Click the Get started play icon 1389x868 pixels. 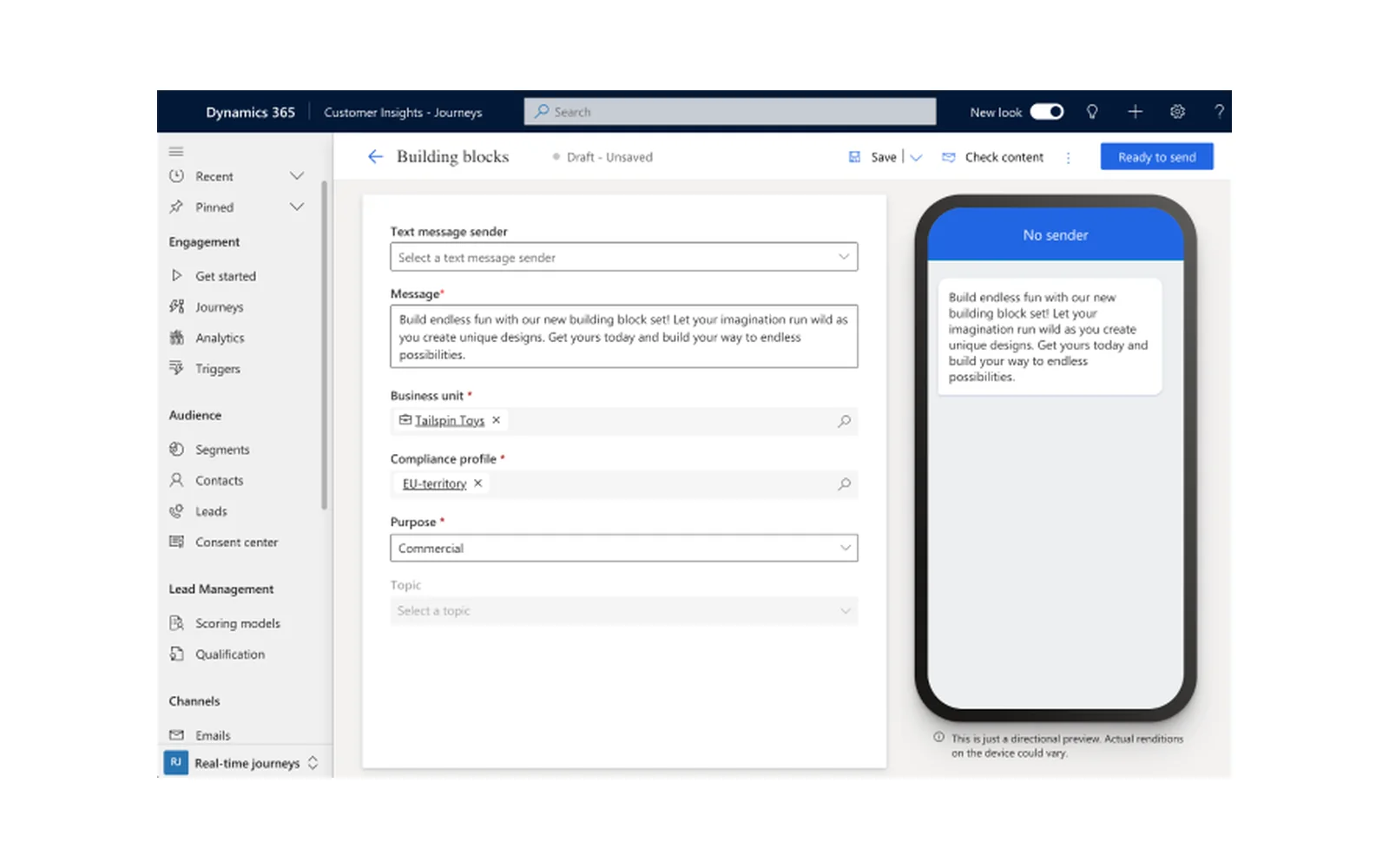point(176,275)
